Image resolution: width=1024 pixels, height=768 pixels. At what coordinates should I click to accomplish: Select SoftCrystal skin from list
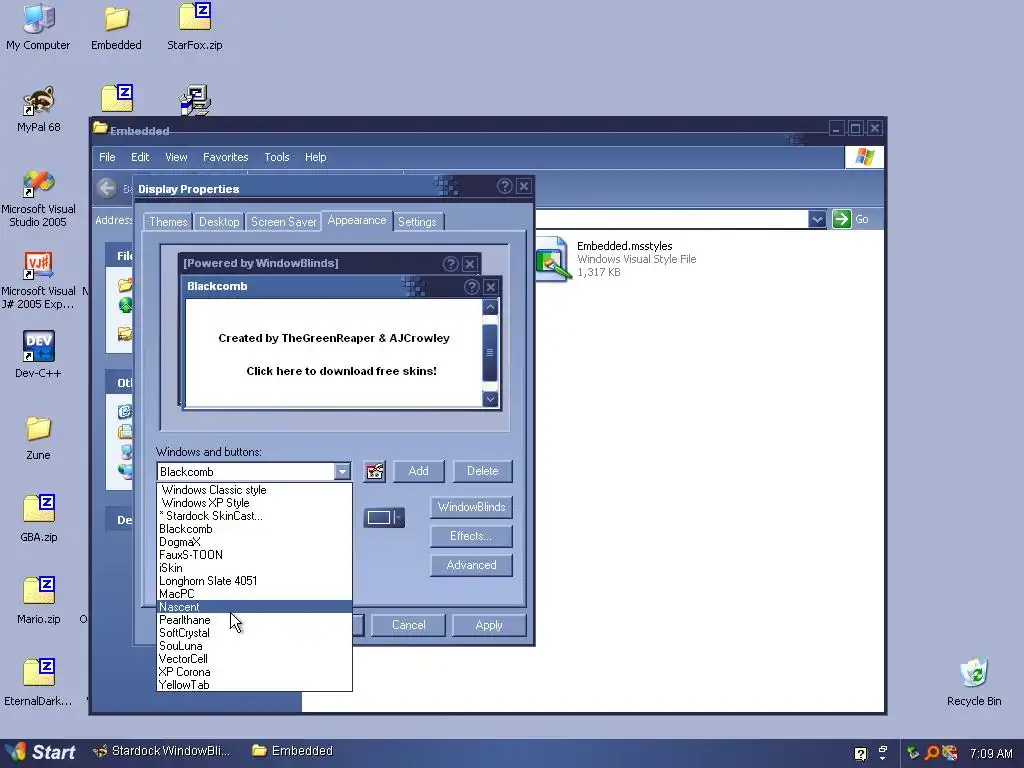coord(255,633)
